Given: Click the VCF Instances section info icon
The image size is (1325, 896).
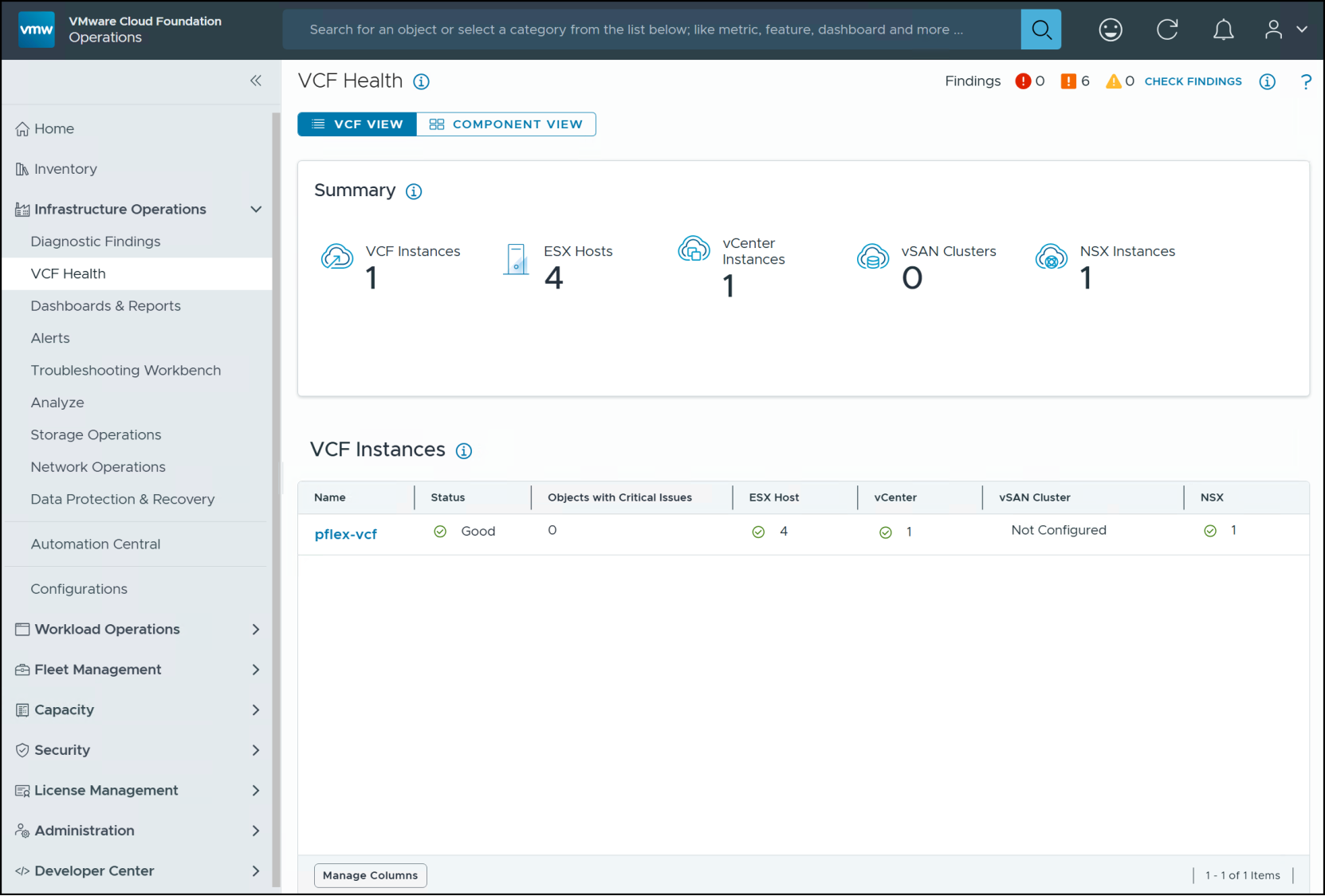Looking at the screenshot, I should pos(464,451).
